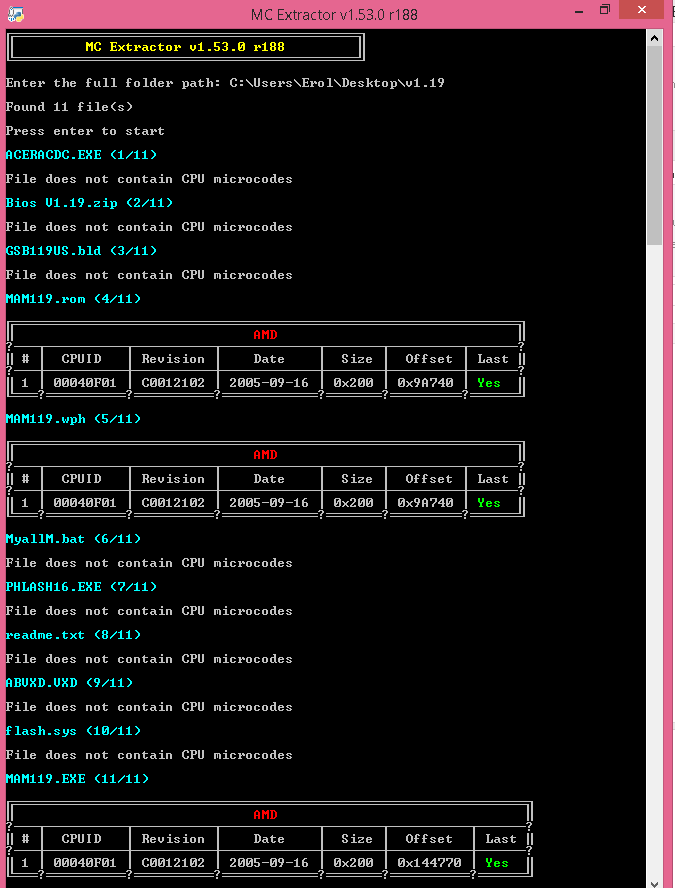This screenshot has width=675, height=888.
Task: Click the 'Found 11 file(s)' line
Action: 69,107
